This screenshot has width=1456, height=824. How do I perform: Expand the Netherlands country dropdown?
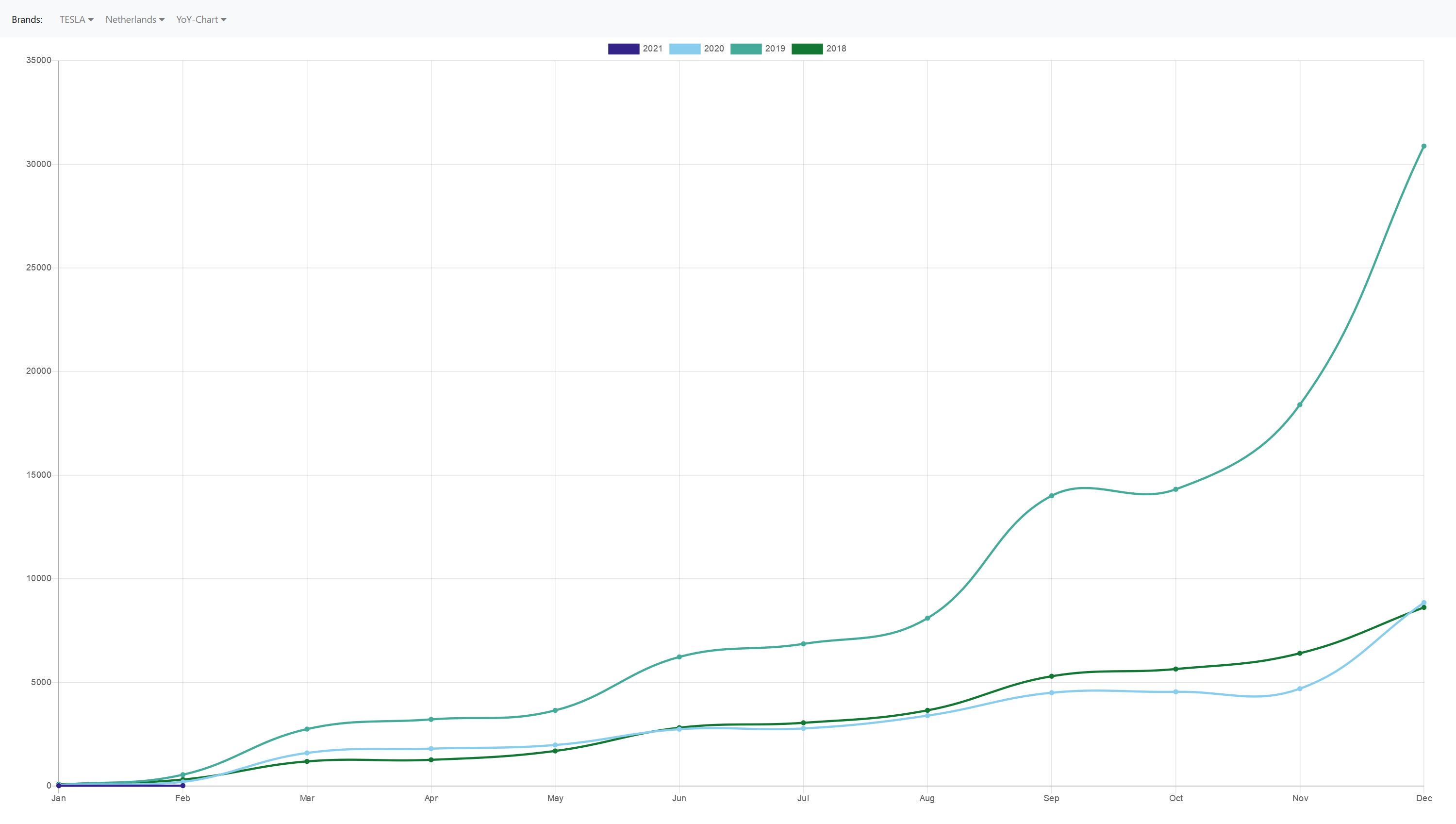coord(134,19)
